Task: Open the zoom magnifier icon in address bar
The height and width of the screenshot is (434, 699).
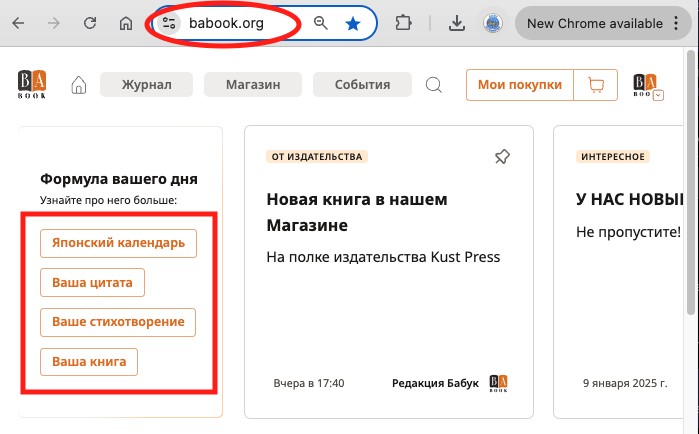Action: point(321,23)
